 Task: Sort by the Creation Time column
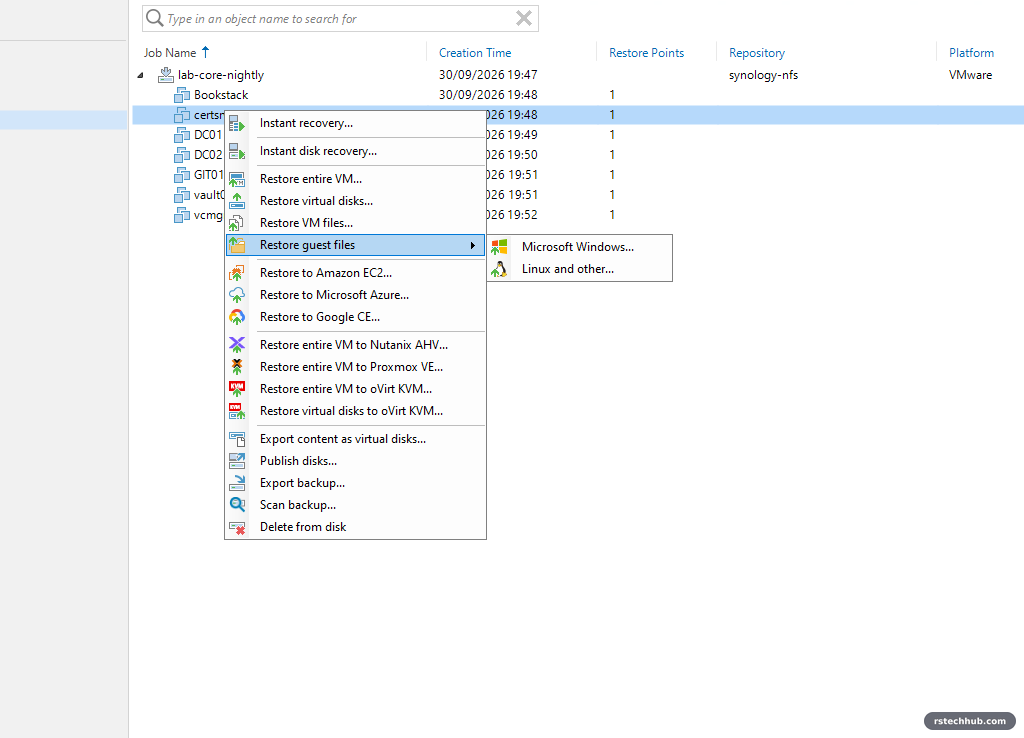coord(475,53)
